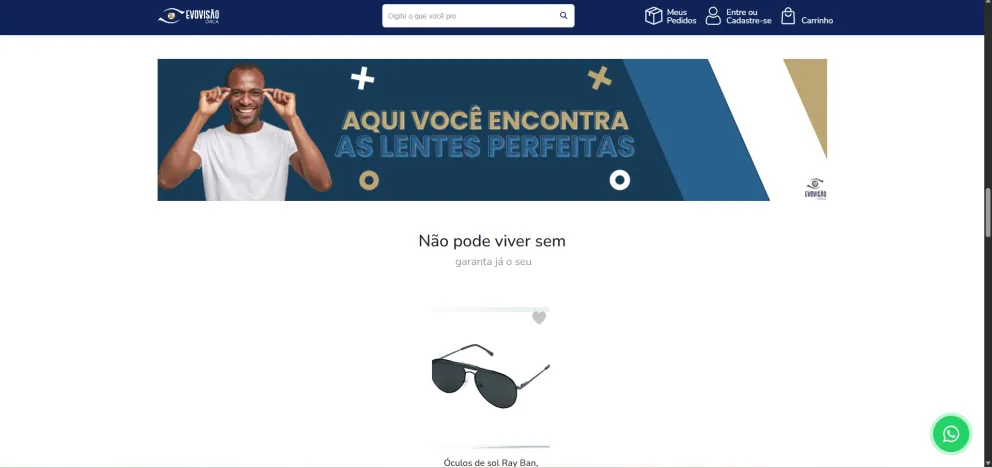Click the 'Não pode viver sem' heading
This screenshot has height=468, width=992.
(492, 241)
